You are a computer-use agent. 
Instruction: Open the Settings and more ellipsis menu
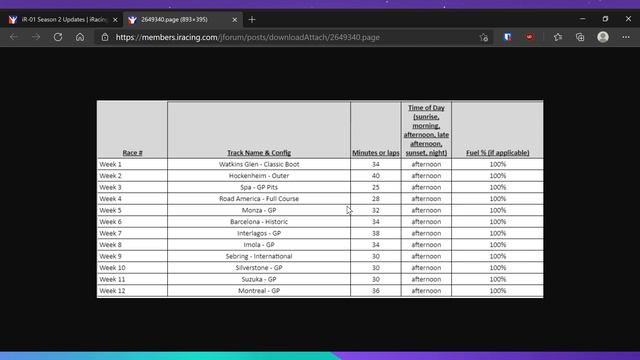click(626, 37)
